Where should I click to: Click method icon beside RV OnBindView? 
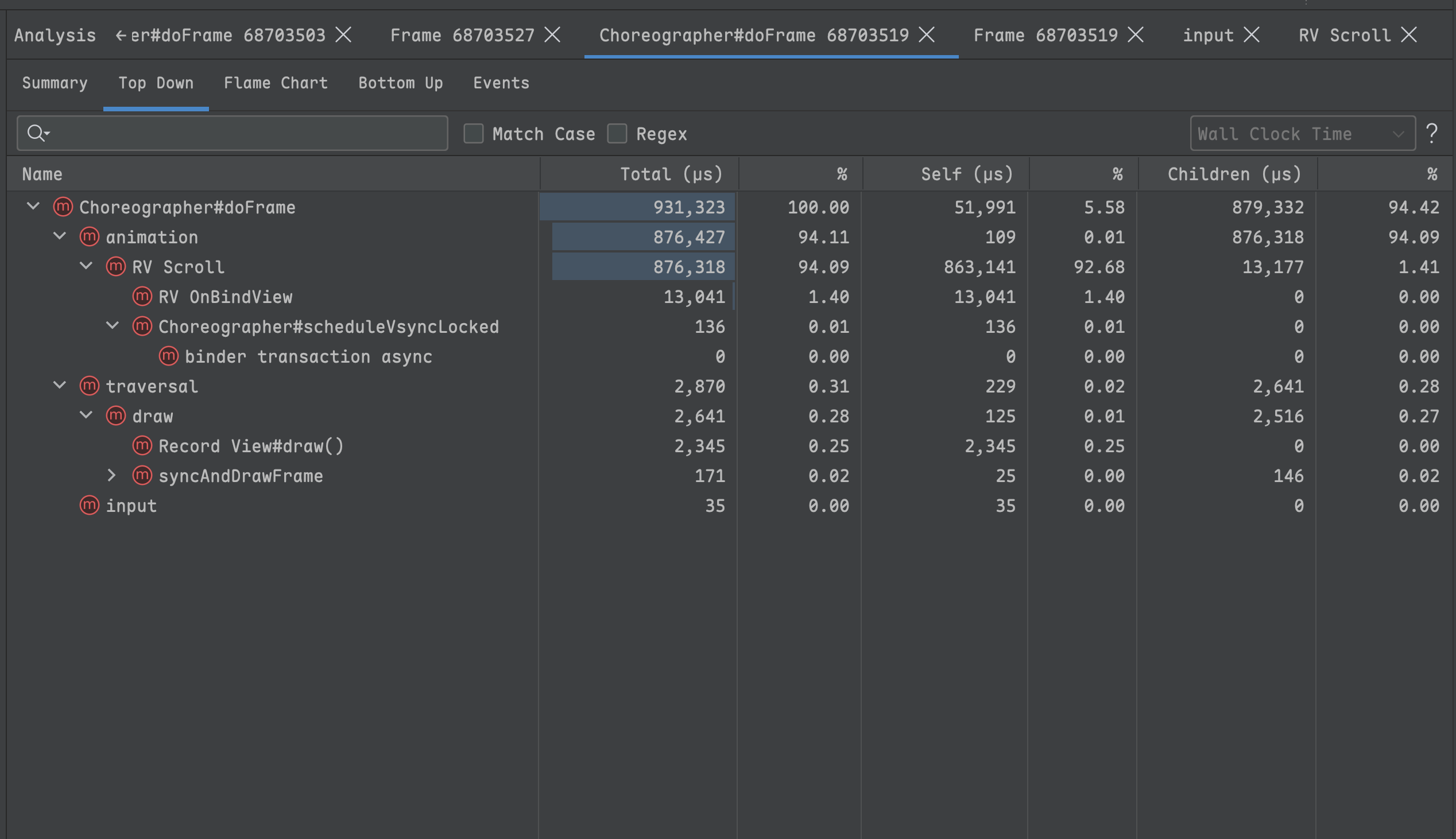(142, 297)
